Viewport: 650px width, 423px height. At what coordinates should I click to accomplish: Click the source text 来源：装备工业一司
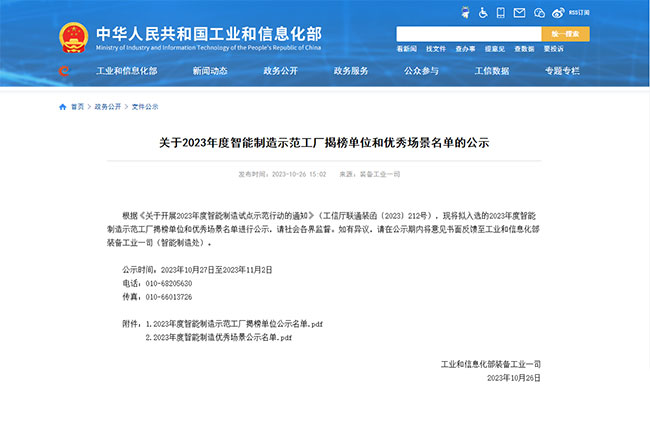click(x=370, y=174)
